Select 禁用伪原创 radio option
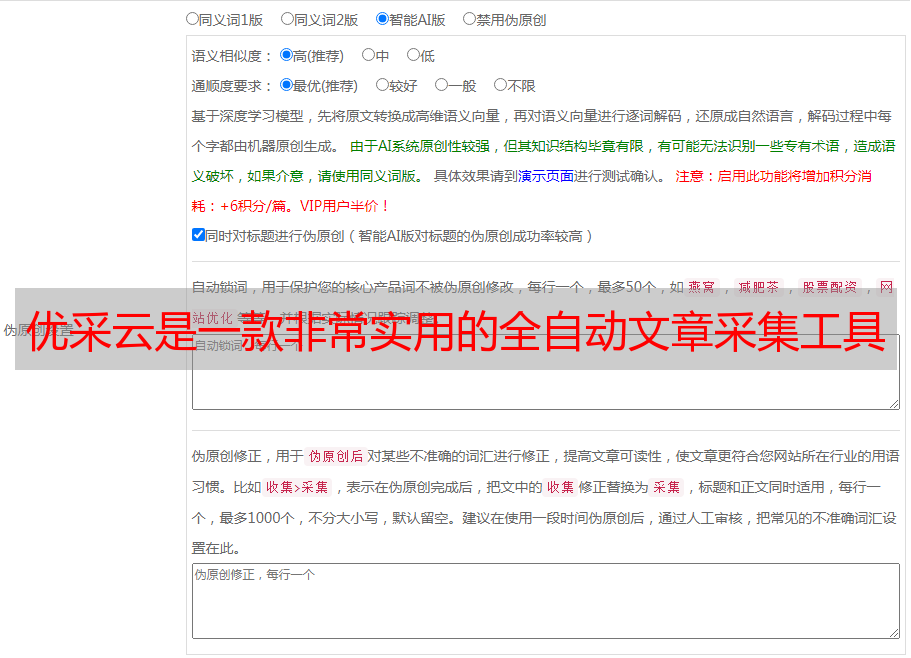Viewport: 911px width, 658px height. coord(469,19)
